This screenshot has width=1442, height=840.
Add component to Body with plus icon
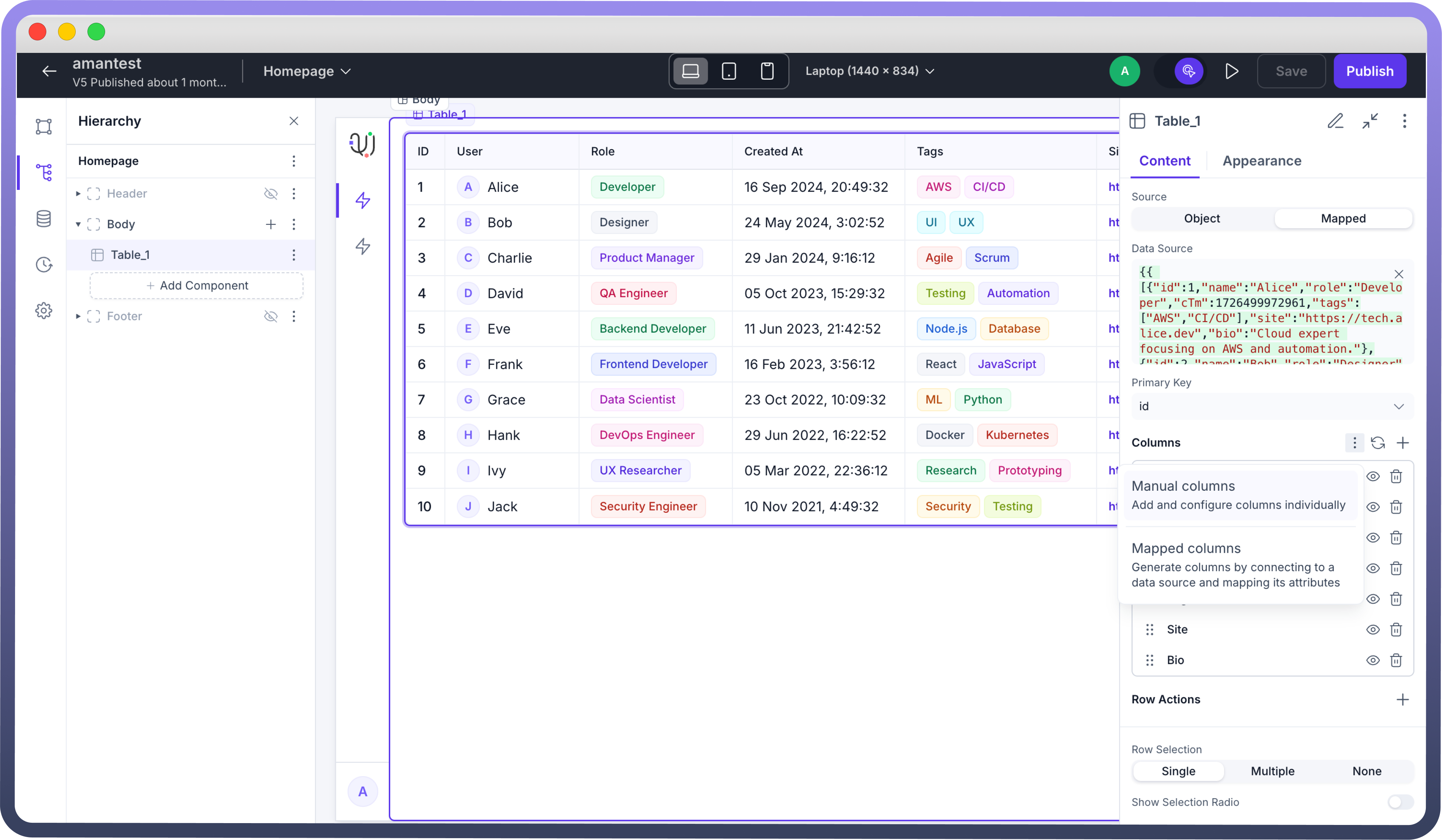[271, 224]
